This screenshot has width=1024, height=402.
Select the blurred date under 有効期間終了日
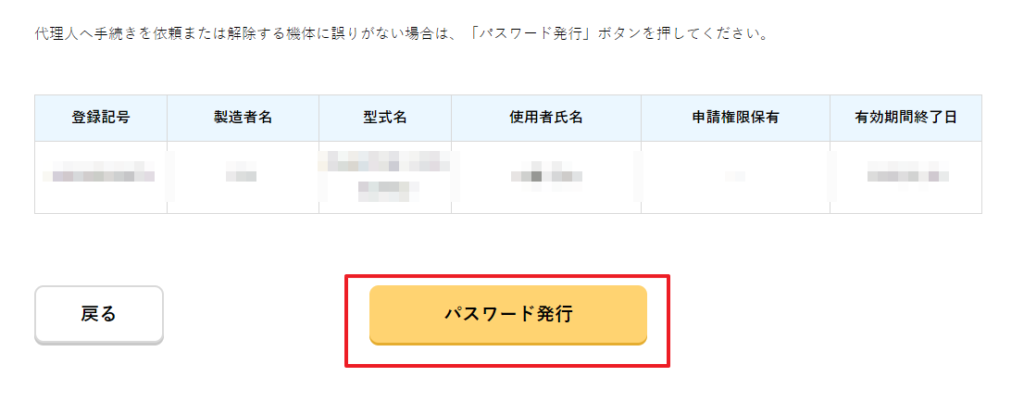(906, 177)
